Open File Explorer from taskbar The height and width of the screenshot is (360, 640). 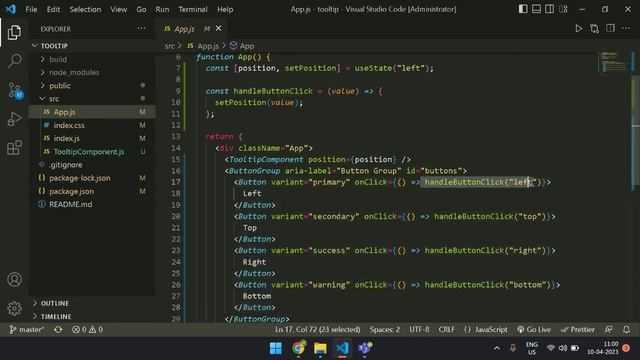(x=320, y=348)
